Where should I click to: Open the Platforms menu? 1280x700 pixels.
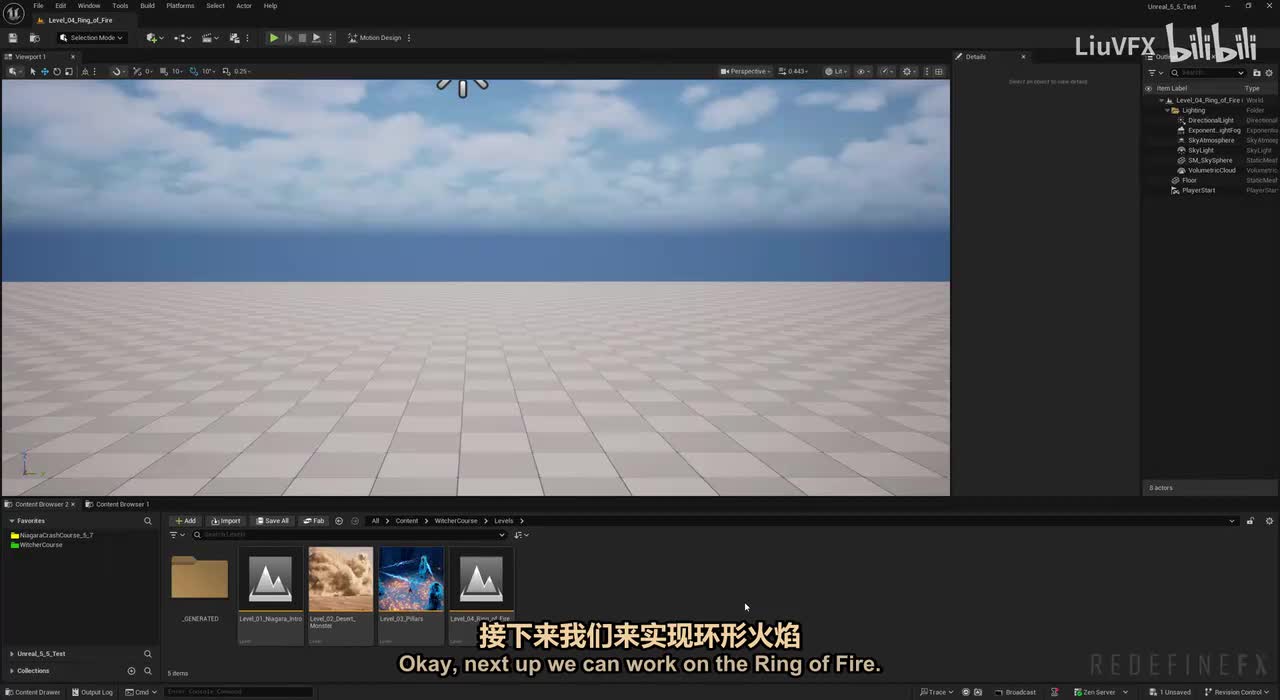180,6
